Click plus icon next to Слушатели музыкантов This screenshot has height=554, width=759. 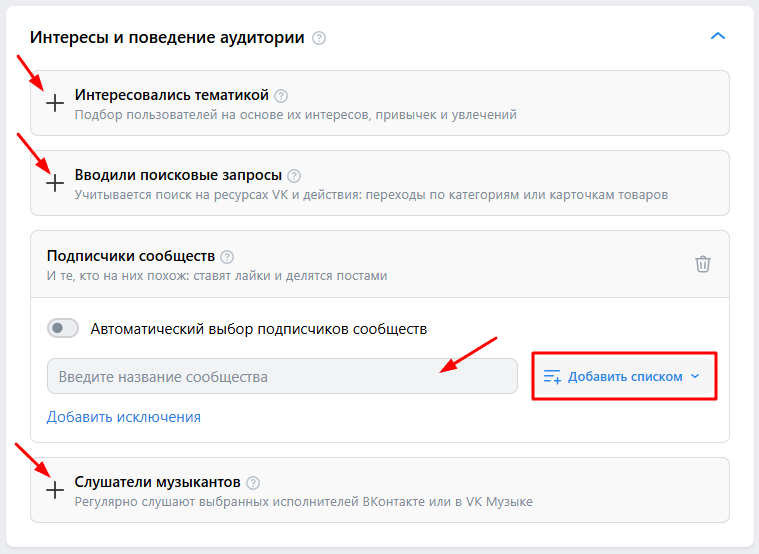(56, 490)
